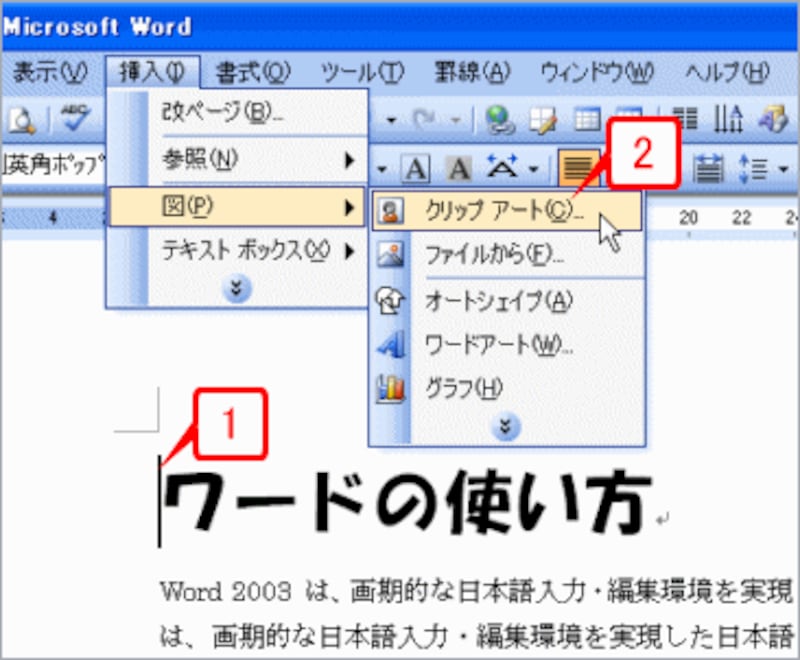Screen dimensions: 800x660
Task: Click the blue ワードアート icon
Action: 391,344
